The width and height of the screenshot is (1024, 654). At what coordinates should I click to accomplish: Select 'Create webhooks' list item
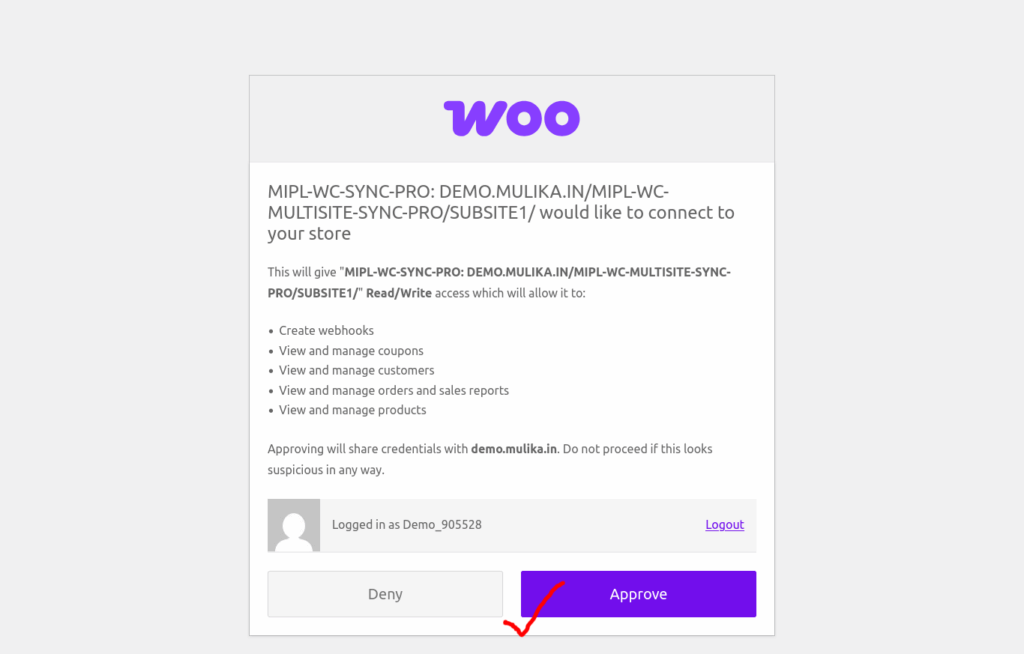pyautogui.click(x=326, y=331)
